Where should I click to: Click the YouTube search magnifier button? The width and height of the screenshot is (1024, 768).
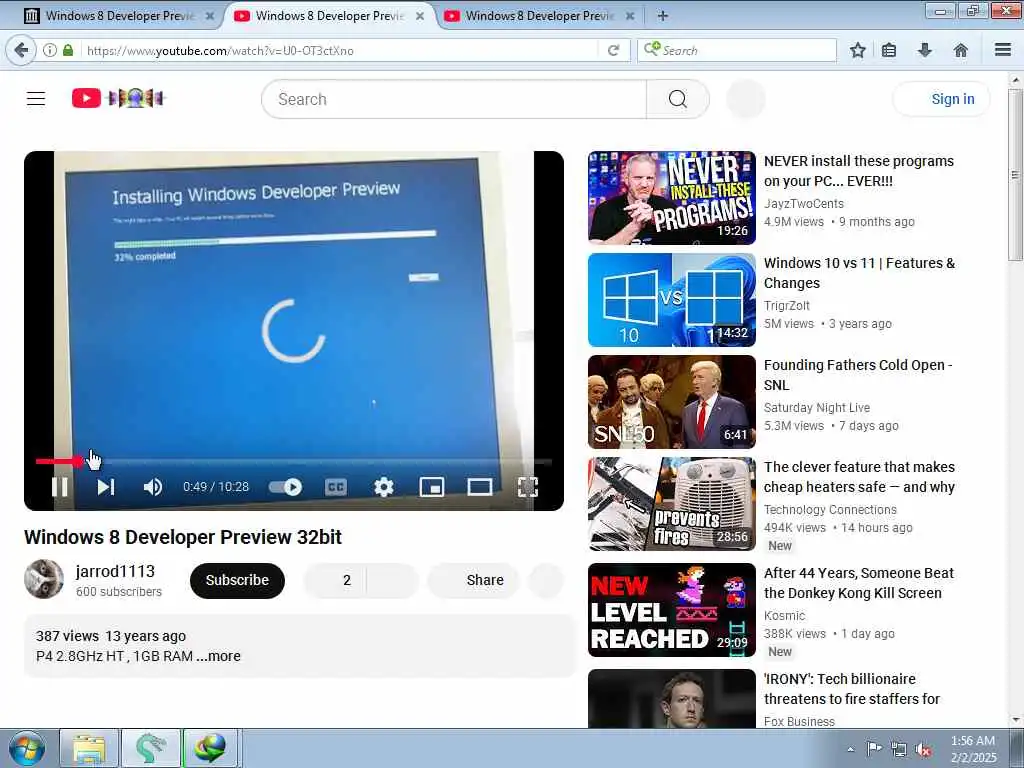click(678, 99)
